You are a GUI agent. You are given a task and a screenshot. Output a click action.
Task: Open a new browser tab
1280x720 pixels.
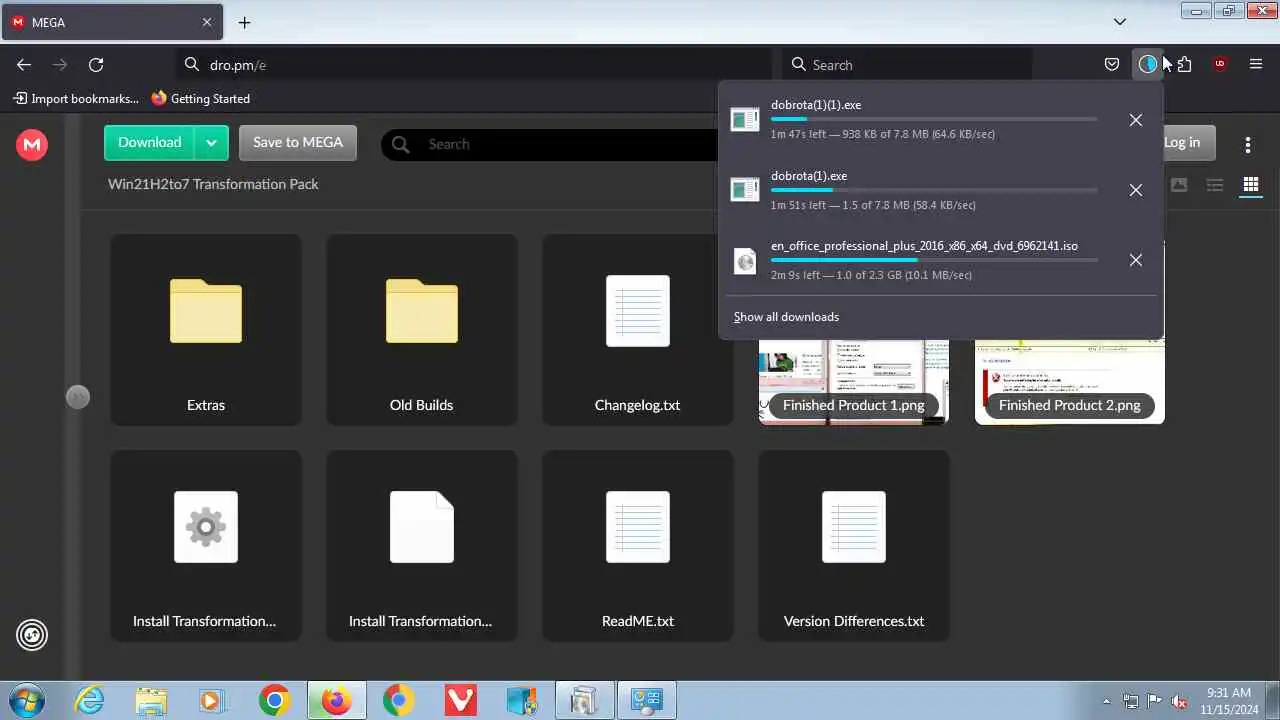[x=244, y=22]
